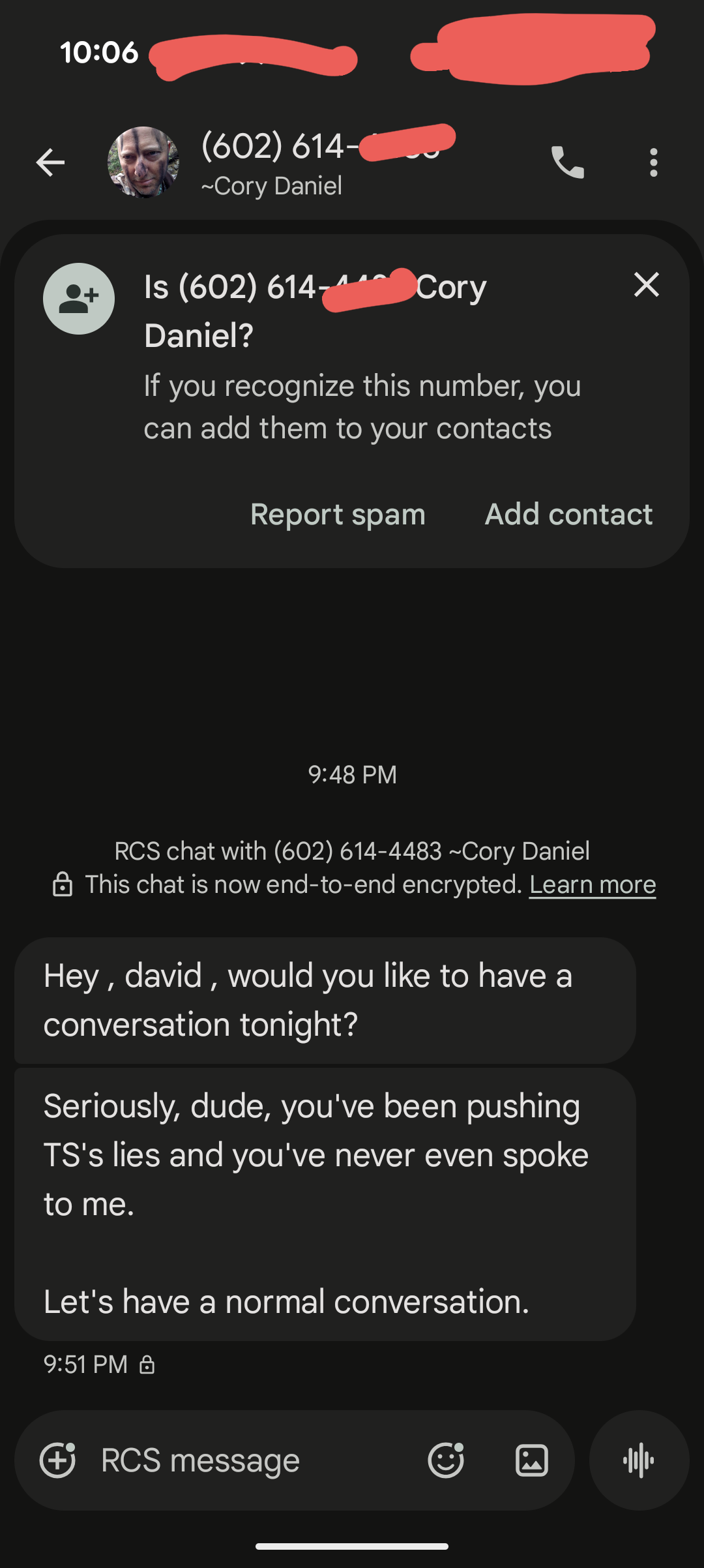Open the gallery image picker

coord(532,1460)
